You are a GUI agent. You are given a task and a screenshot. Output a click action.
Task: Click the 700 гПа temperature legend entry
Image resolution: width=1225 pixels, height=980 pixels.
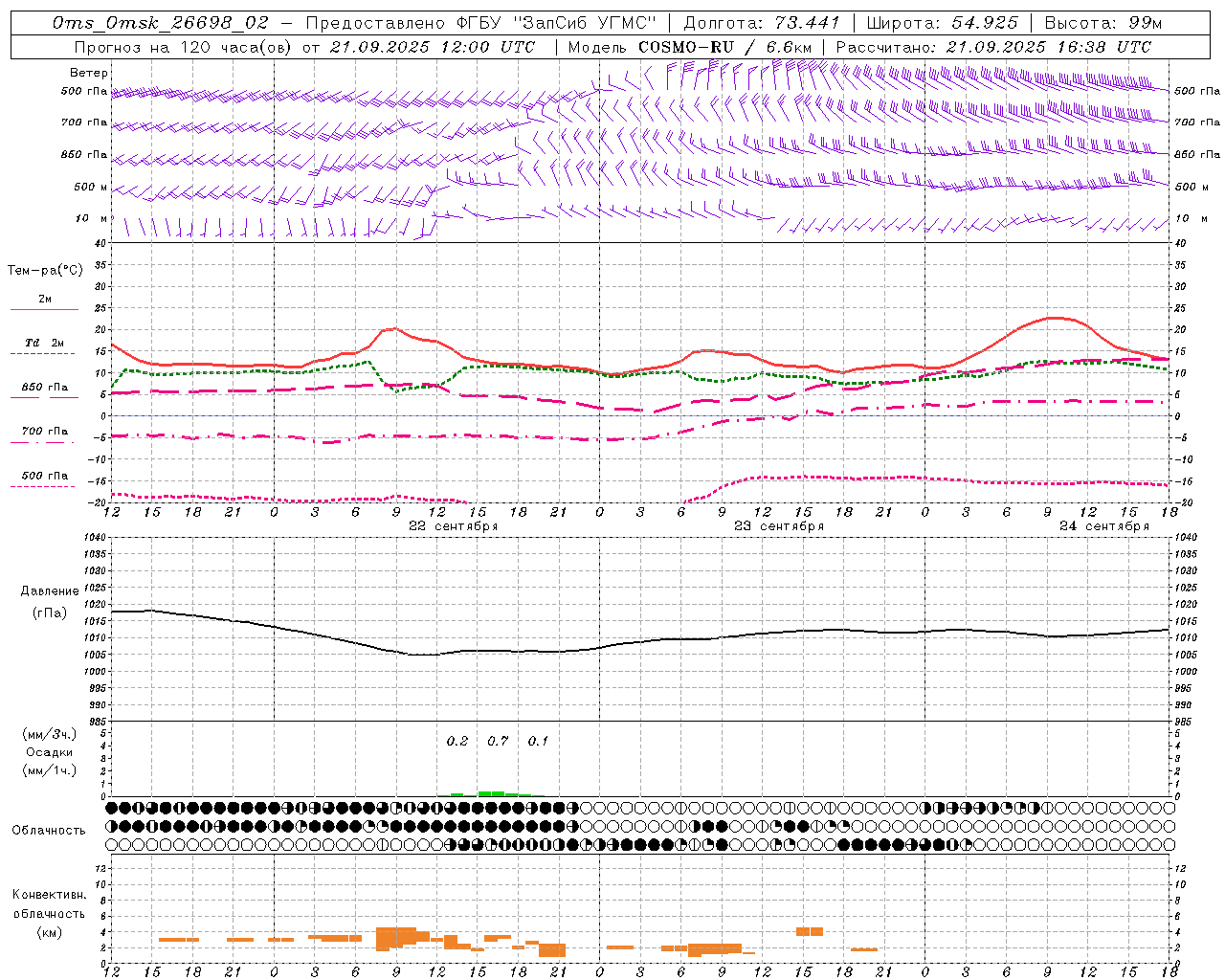44,431
